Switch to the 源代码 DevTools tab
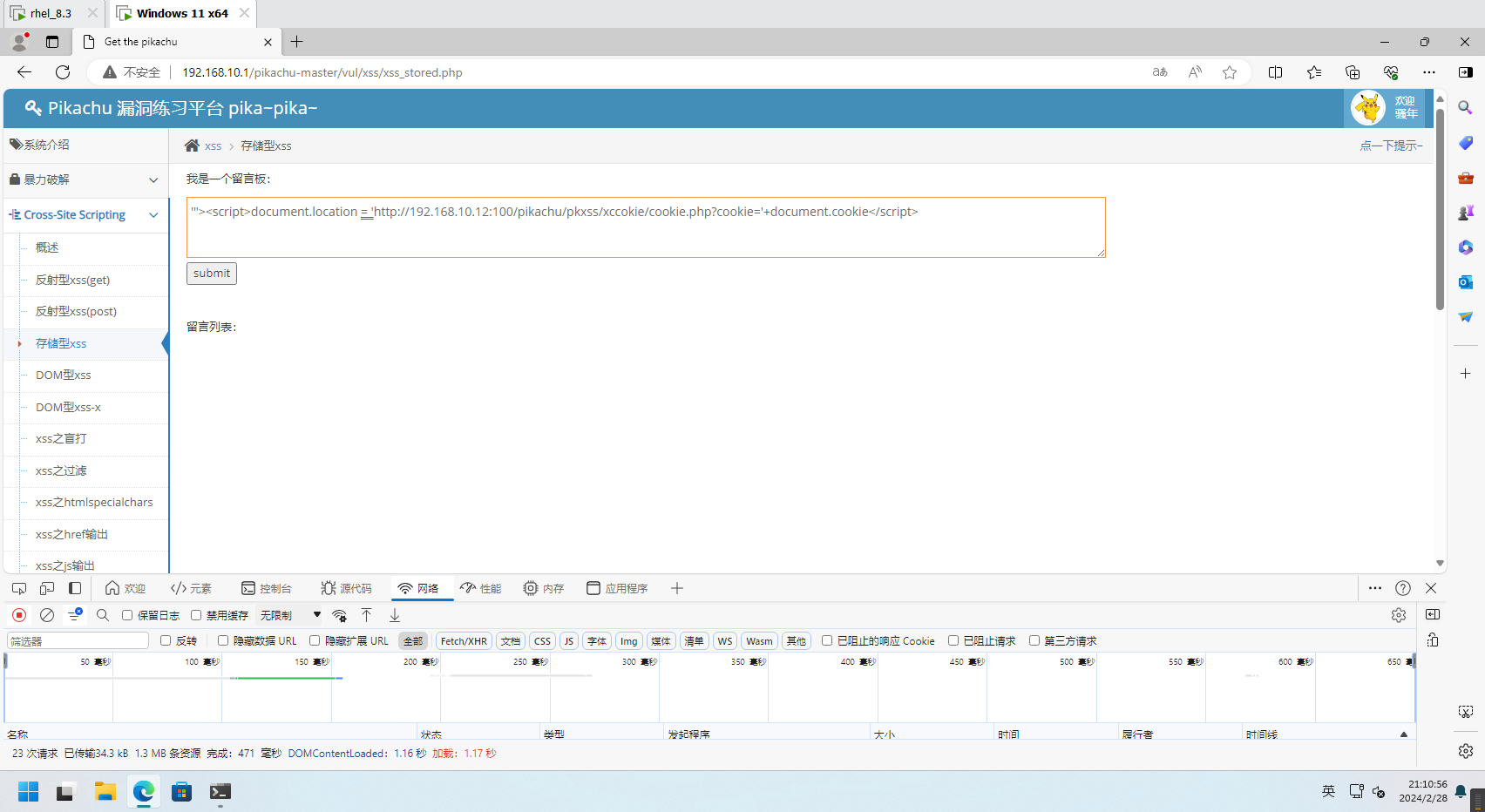1485x812 pixels. click(346, 588)
